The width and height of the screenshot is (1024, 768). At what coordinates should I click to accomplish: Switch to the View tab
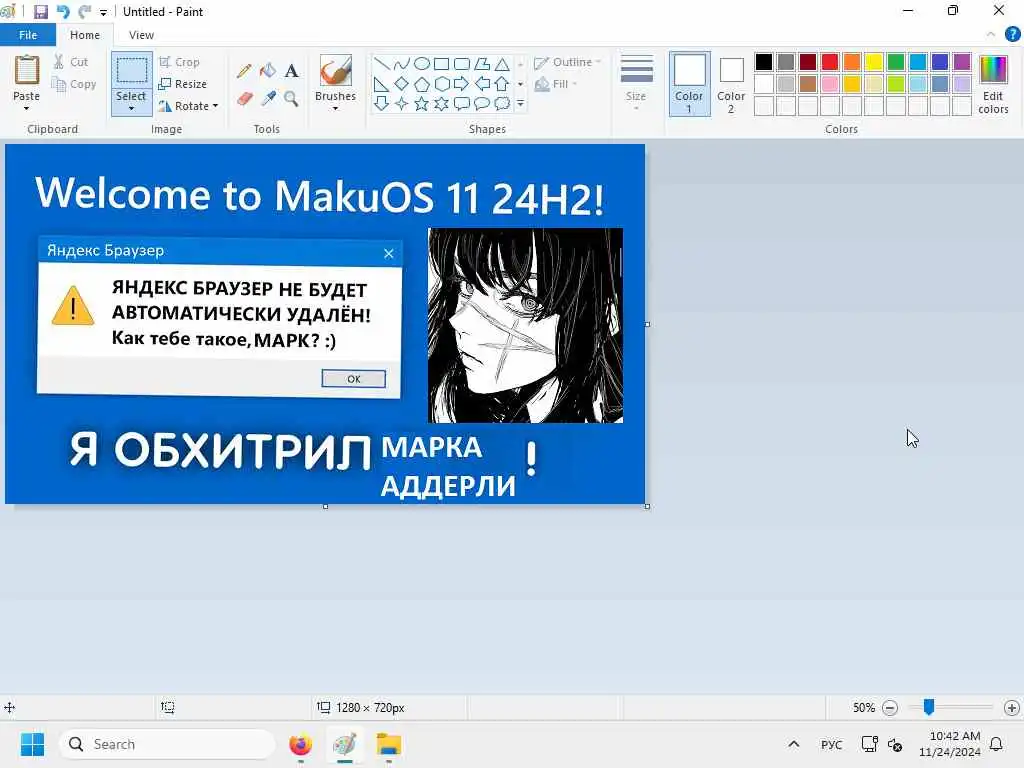141,35
